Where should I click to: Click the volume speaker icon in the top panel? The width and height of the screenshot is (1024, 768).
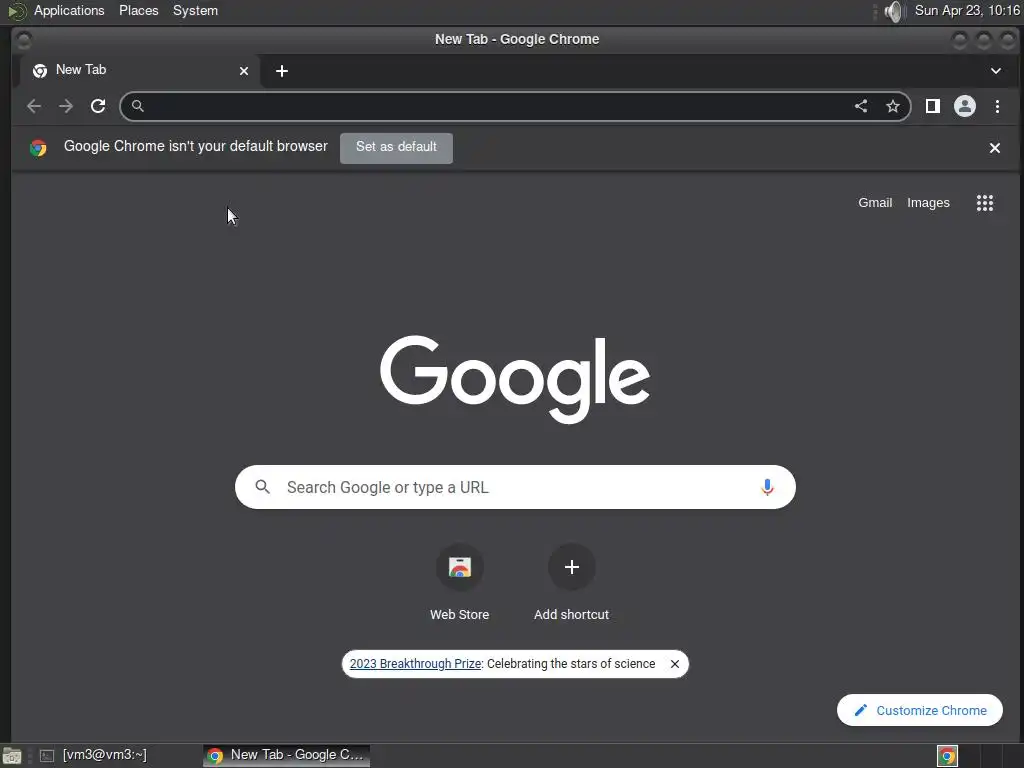(893, 11)
